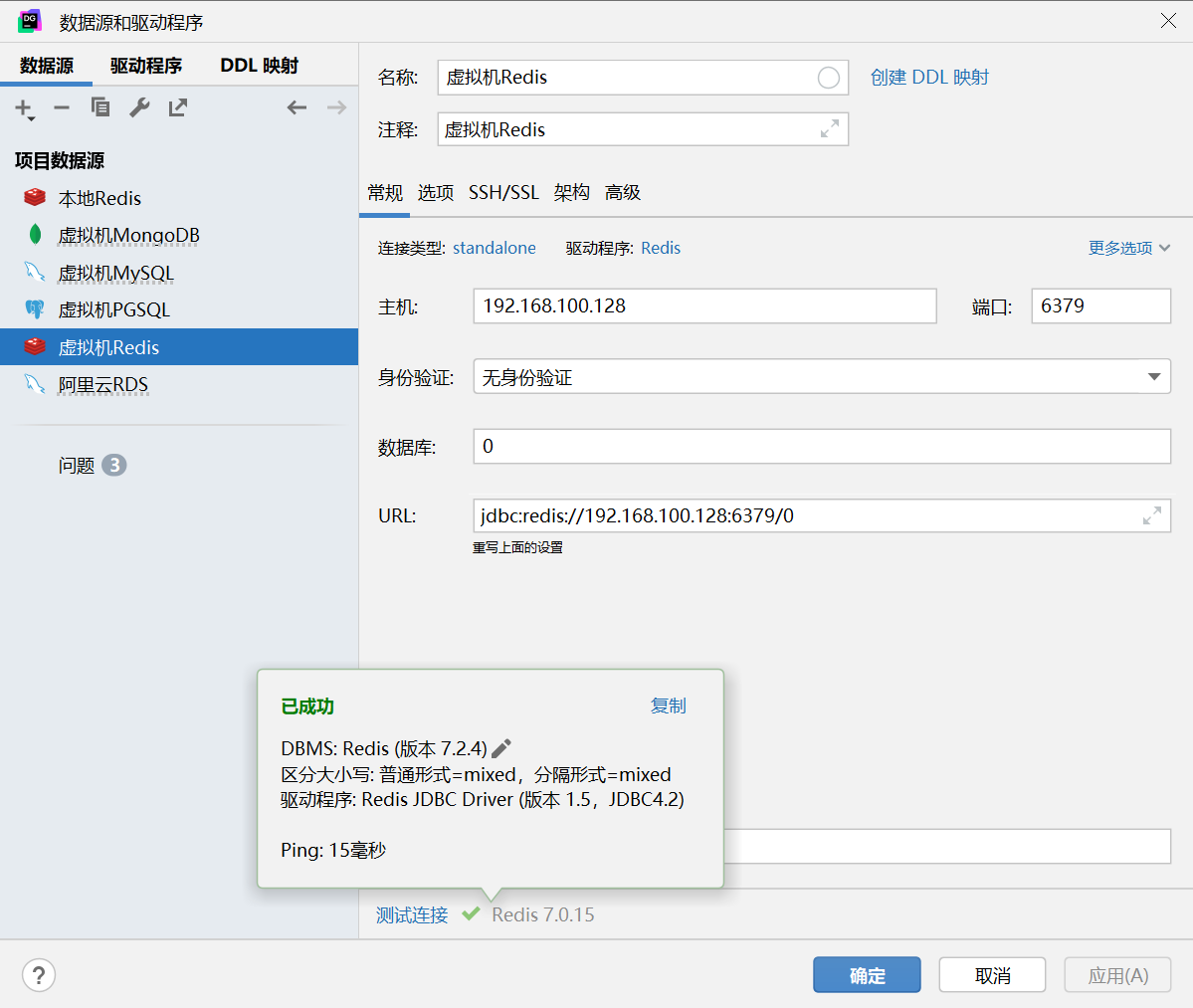Click the 应用(A) apply button

click(1117, 975)
